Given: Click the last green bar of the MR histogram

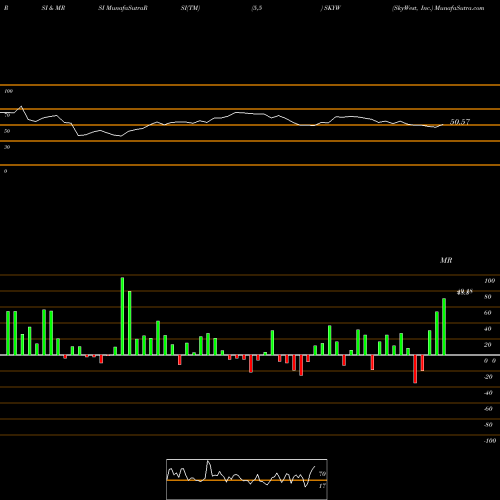Looking at the screenshot, I should (444, 327).
